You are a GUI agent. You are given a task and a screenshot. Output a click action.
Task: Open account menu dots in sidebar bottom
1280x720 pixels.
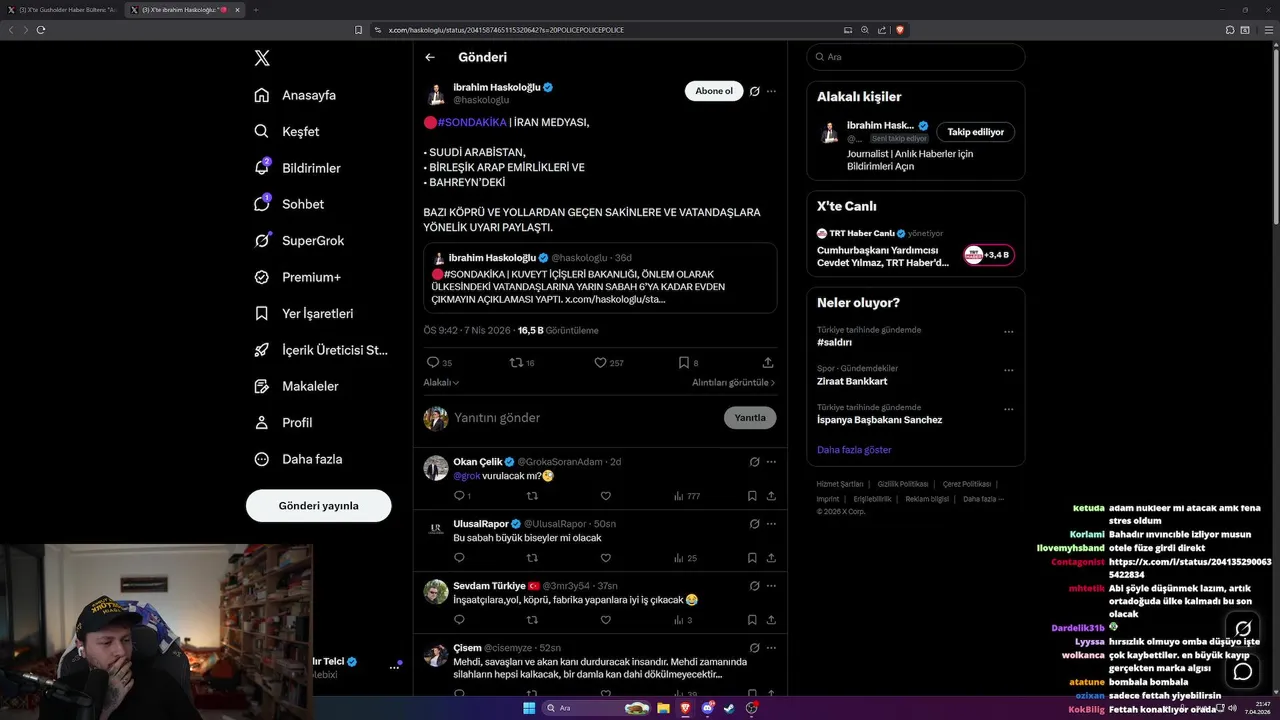coord(394,667)
